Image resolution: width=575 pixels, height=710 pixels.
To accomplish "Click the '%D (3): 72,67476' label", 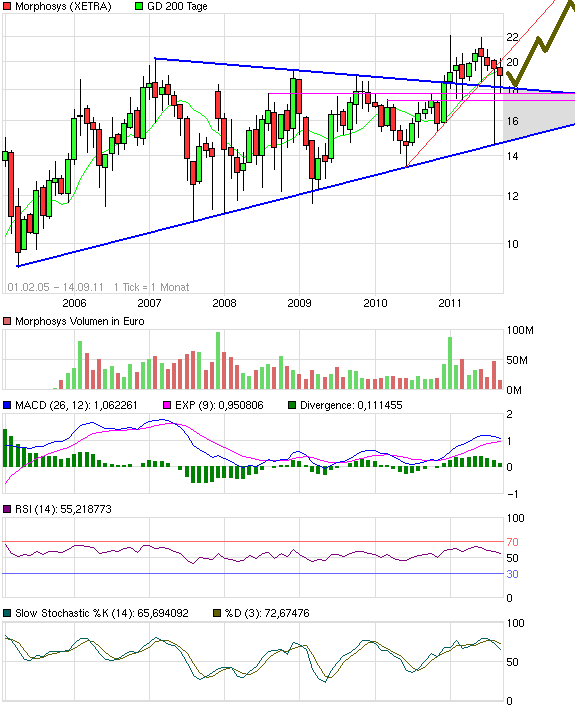I will 267,614.
